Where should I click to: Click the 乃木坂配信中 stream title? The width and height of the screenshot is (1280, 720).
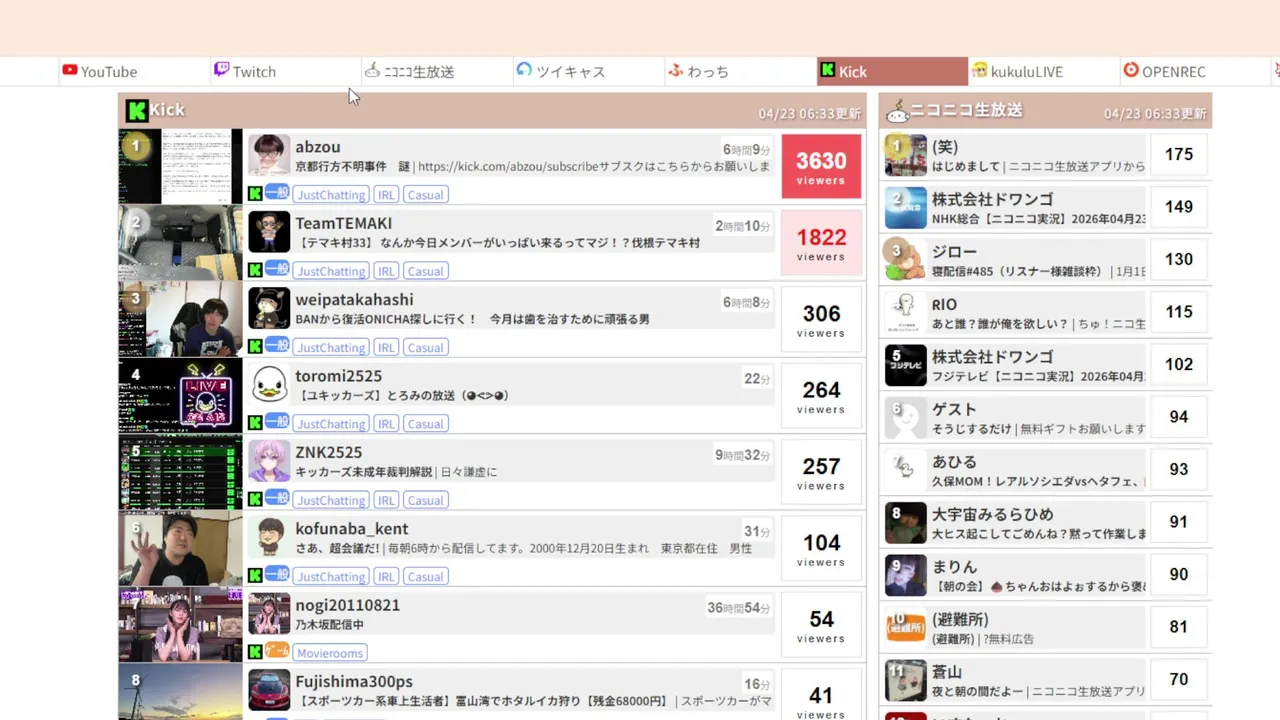pos(330,625)
